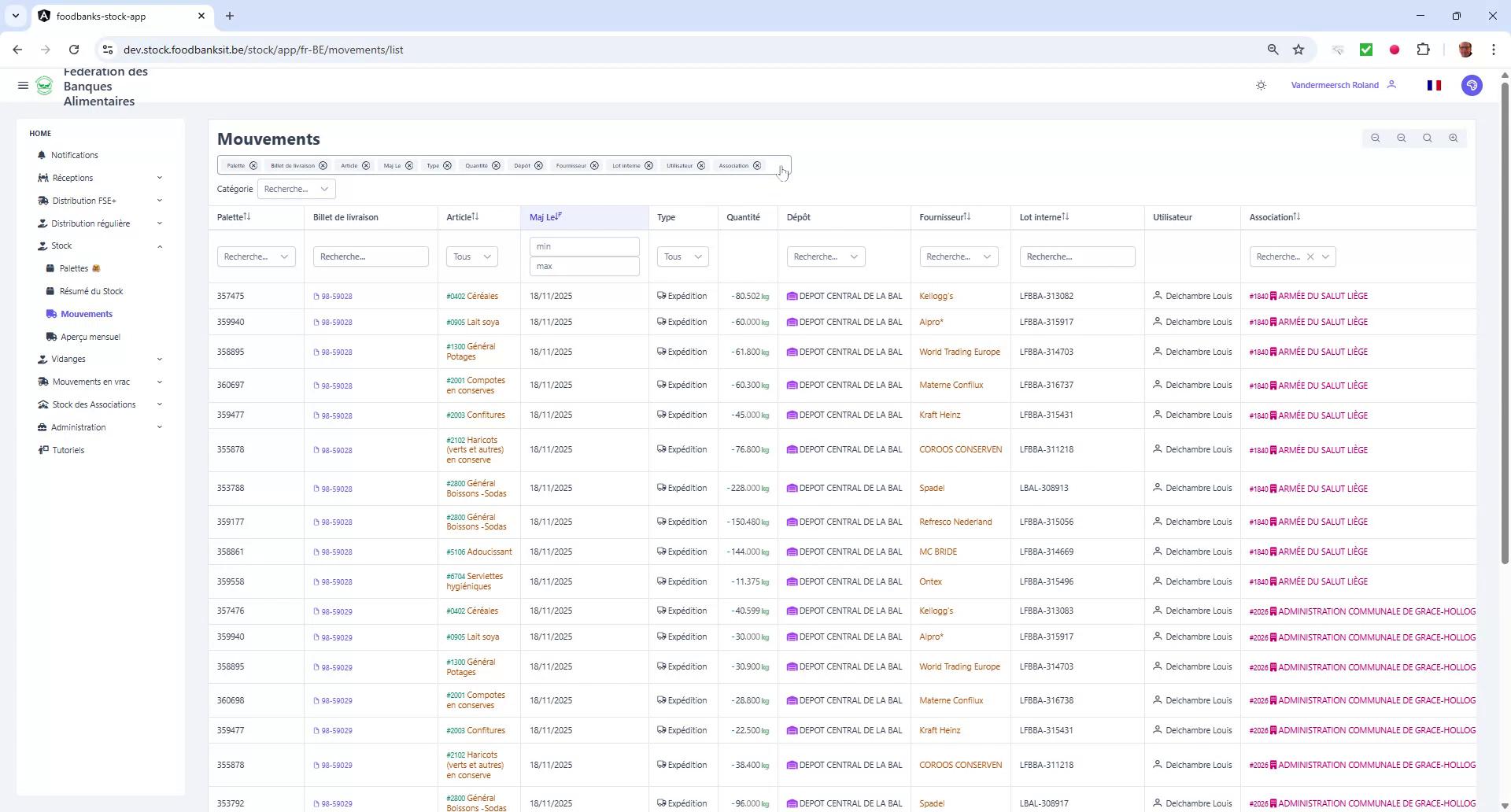Viewport: 1511px width, 812px height.
Task: Click the zoom-in magnifier above the table
Action: 1453,138
